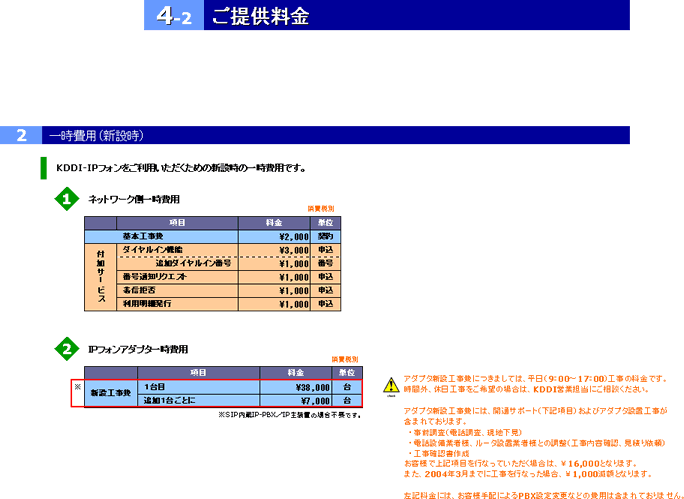The height and width of the screenshot is (499, 684).
Task: Click the section number 2 badge
Action: tap(21, 135)
